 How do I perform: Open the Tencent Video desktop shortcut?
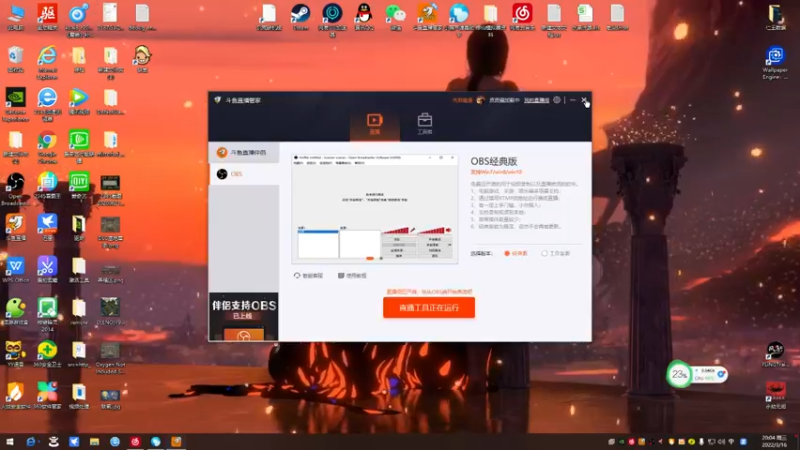[x=79, y=102]
